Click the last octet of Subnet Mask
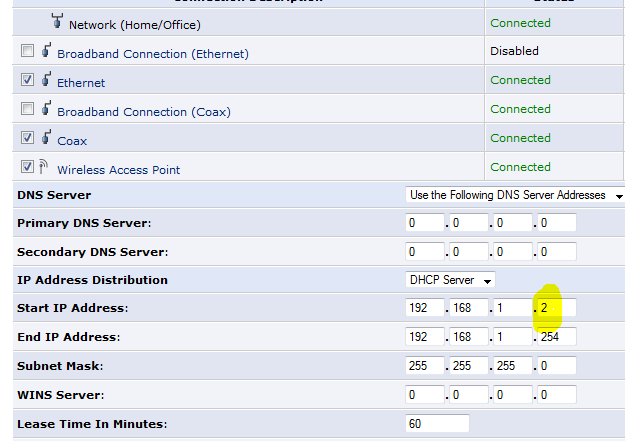625x441 pixels. [557, 366]
